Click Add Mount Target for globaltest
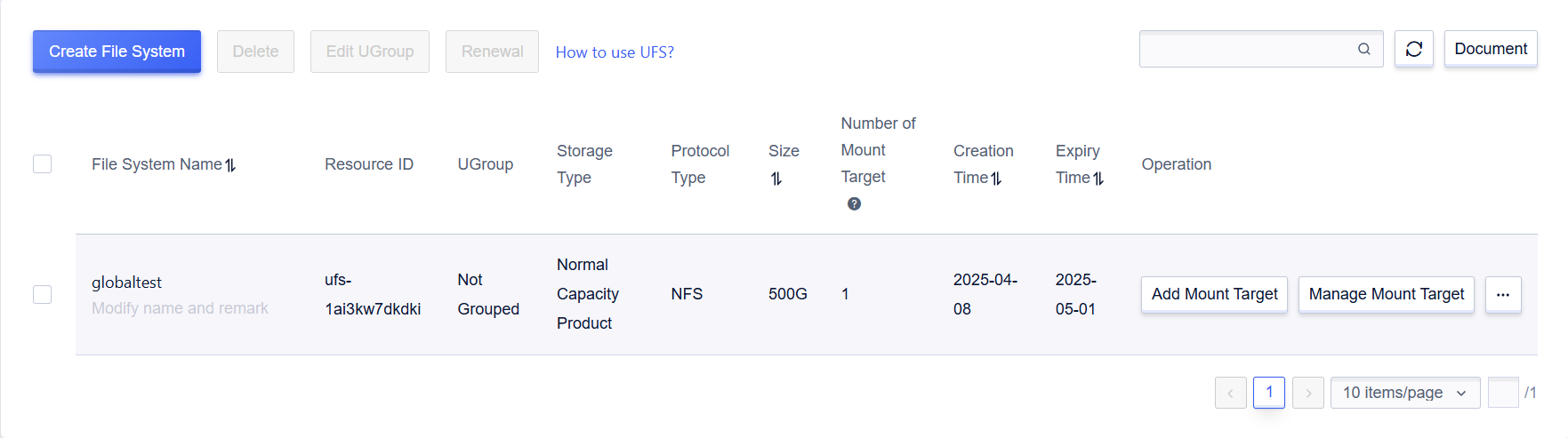1568x438 pixels. [1214, 294]
